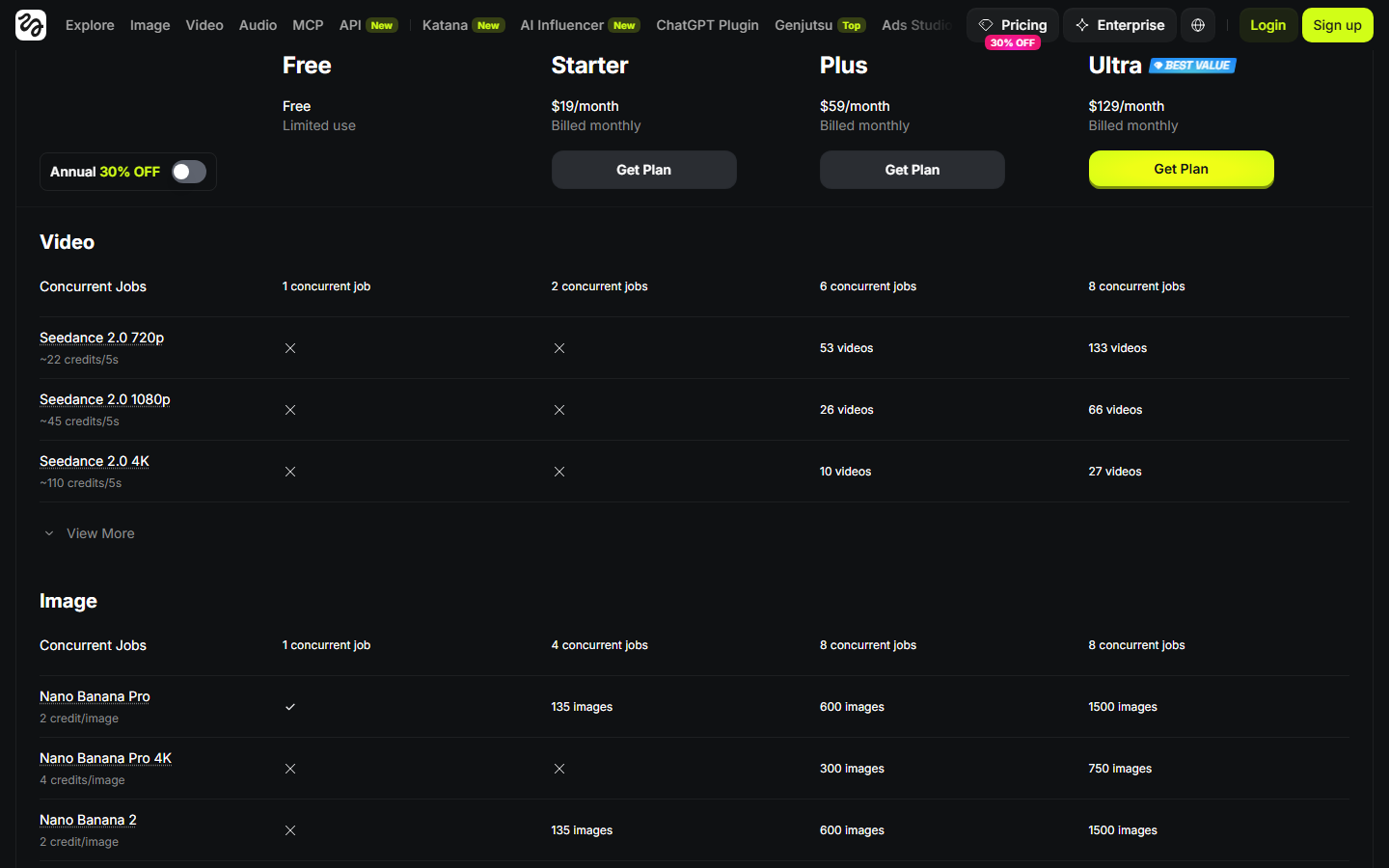Image resolution: width=1389 pixels, height=868 pixels.
Task: Open the Katana nav item
Action: click(x=463, y=25)
